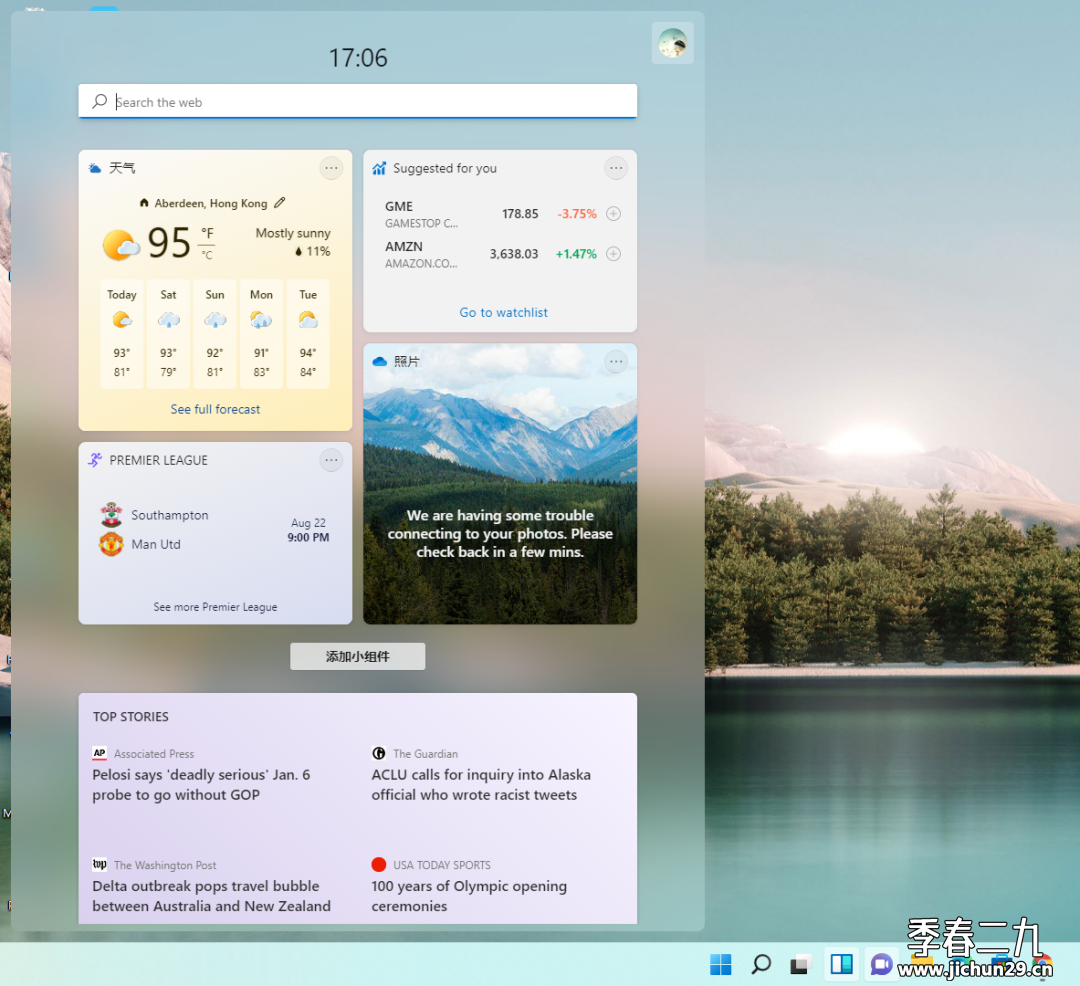The height and width of the screenshot is (986, 1080).
Task: Open Premier League widget more options
Action: click(x=331, y=460)
